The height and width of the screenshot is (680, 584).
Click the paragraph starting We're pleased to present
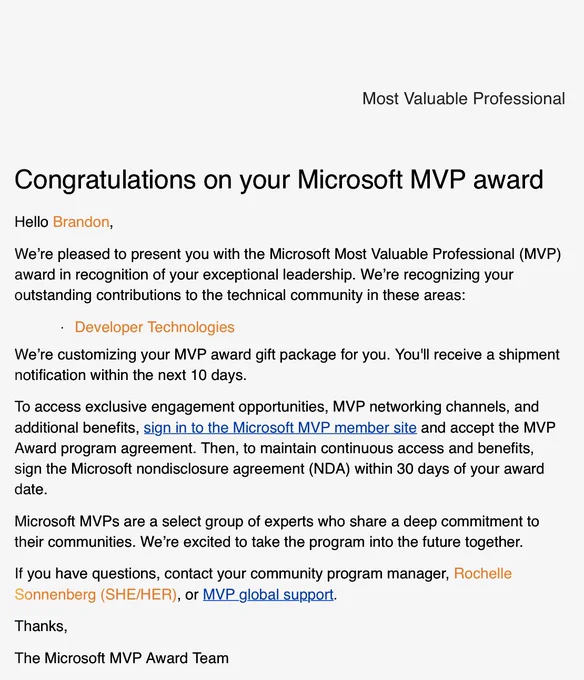[288, 275]
